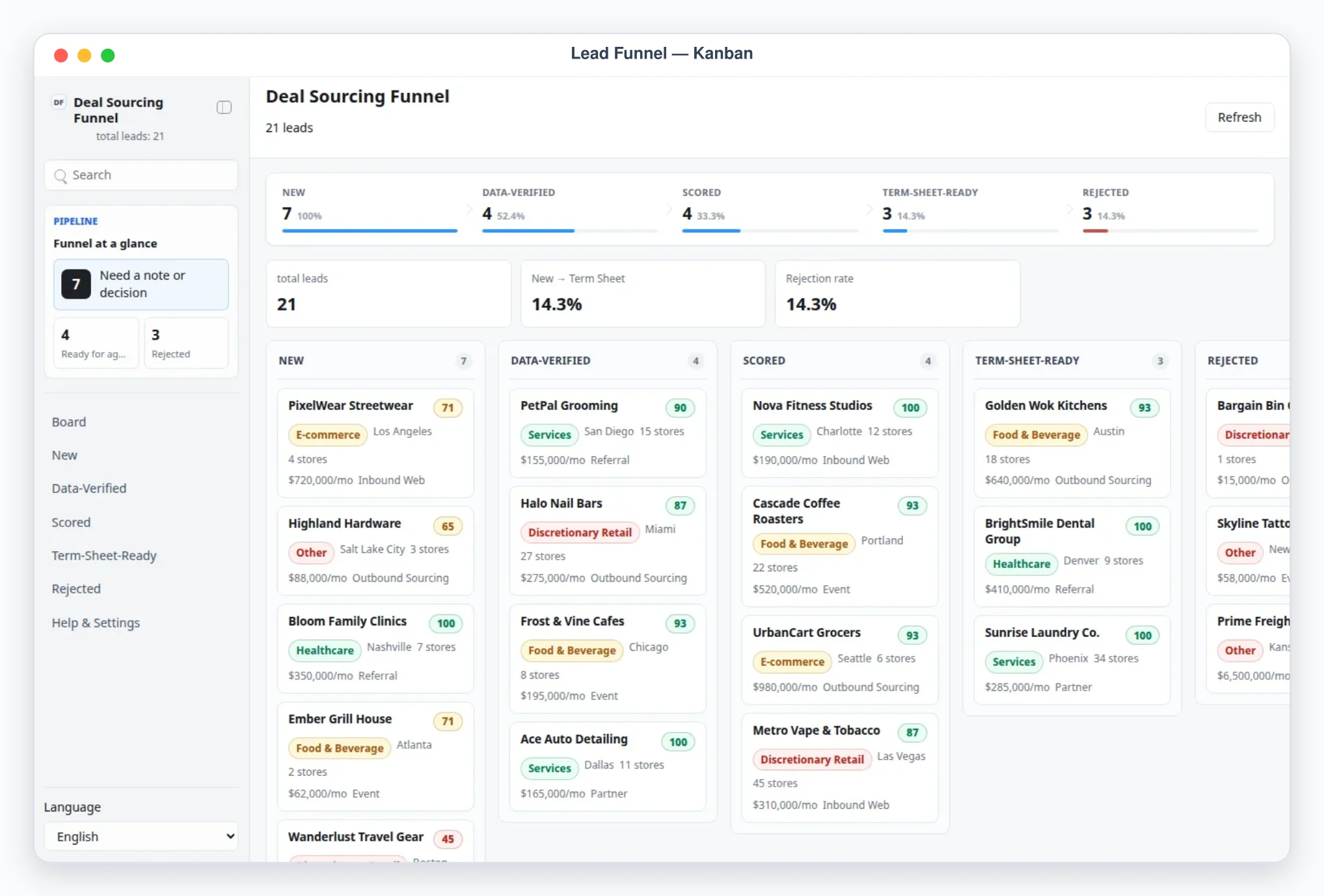Open the Bloom Family Clinics card

click(x=375, y=648)
